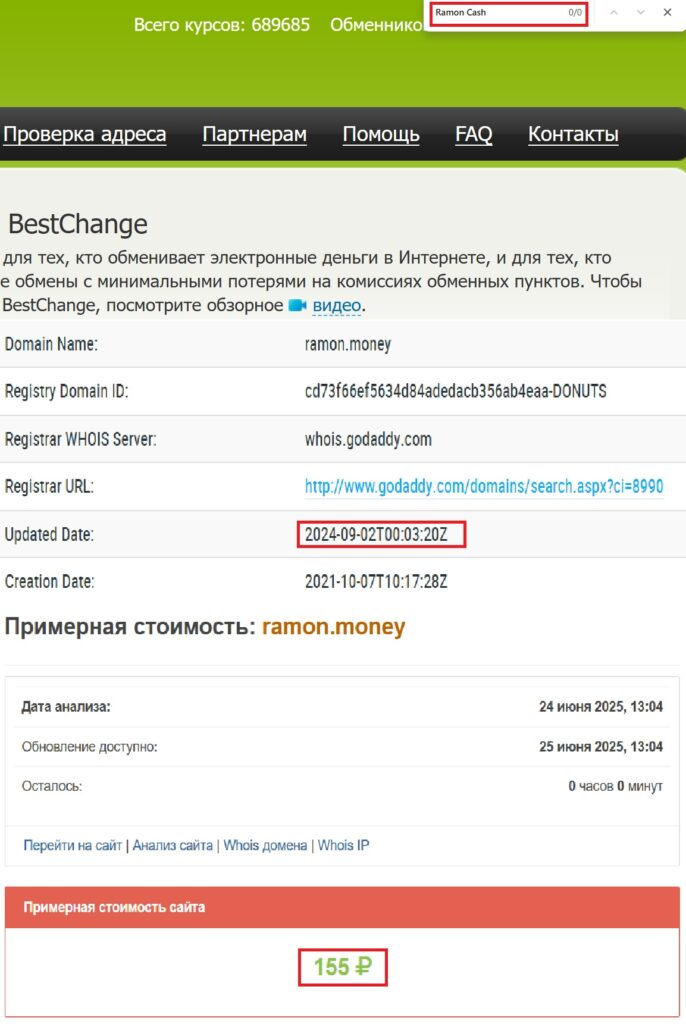Image resolution: width=686 pixels, height=1024 pixels.
Task: Go to previous find result arrow
Action: click(x=613, y=12)
